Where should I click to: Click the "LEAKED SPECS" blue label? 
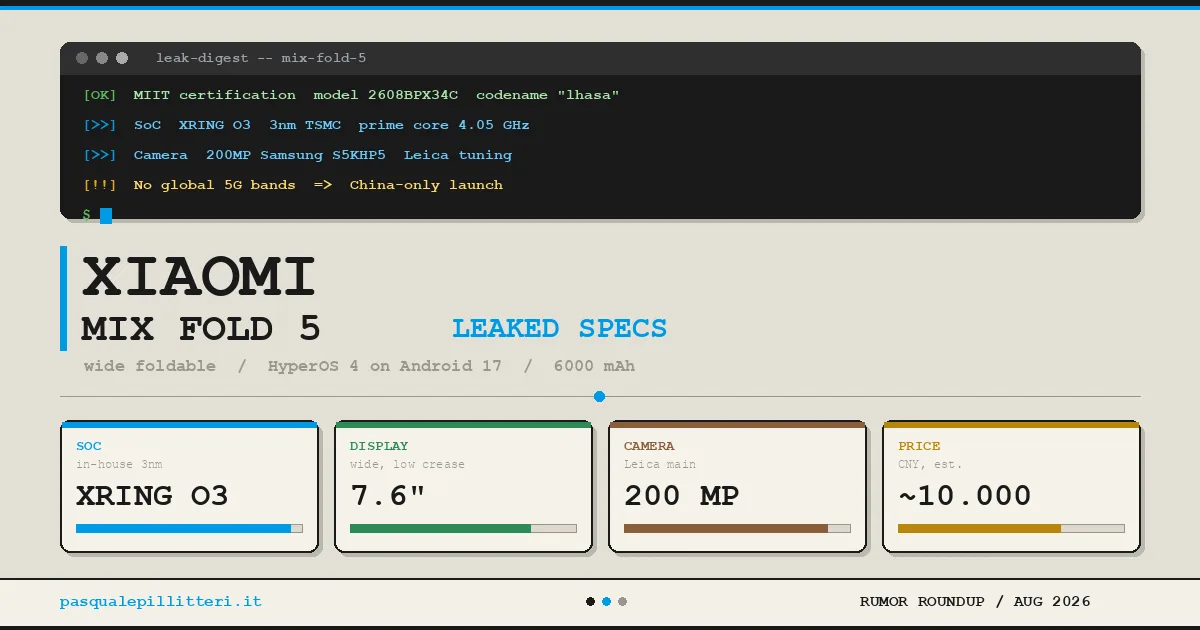(559, 328)
